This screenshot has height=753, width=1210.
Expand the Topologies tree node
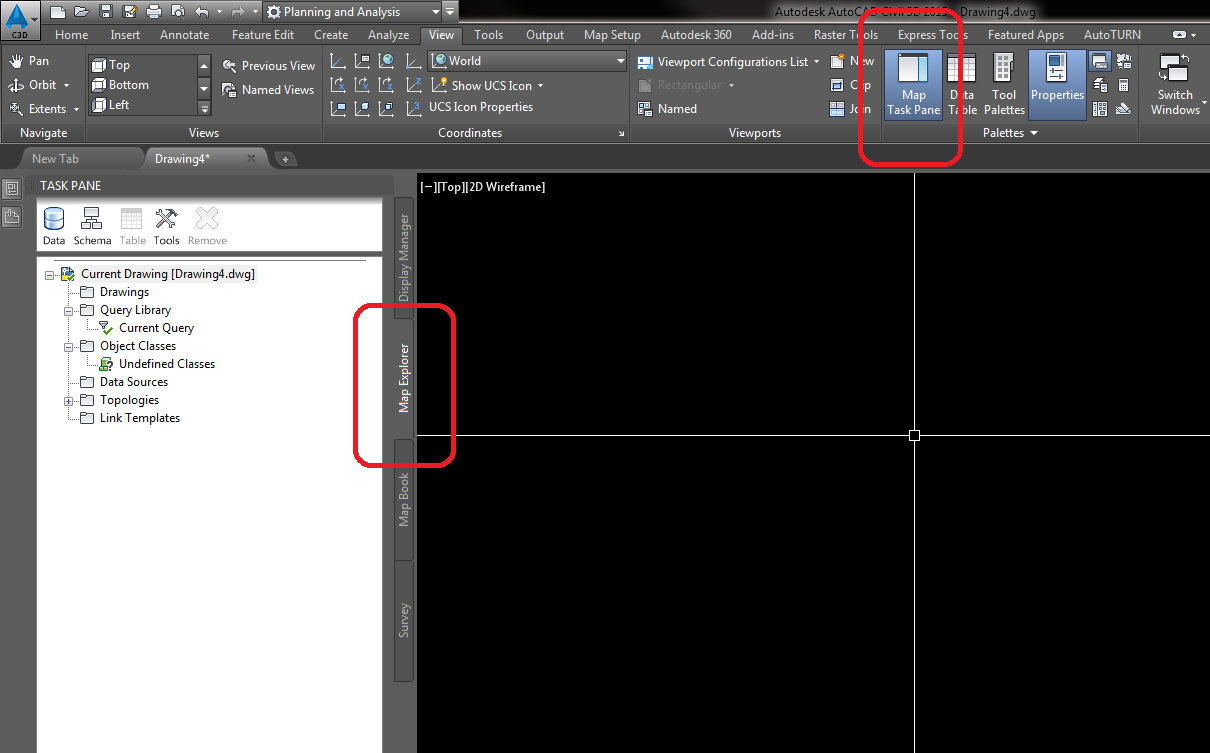pos(69,401)
